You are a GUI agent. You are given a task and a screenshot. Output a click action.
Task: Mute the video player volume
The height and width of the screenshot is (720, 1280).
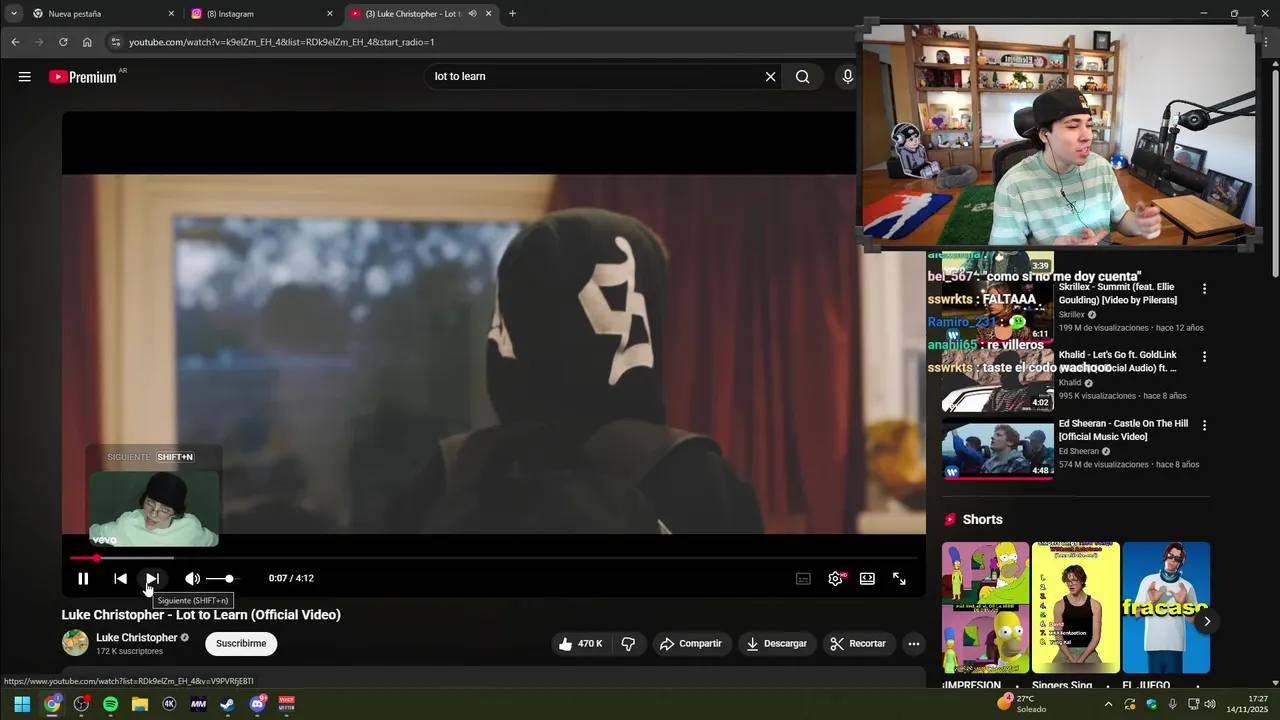[192, 578]
